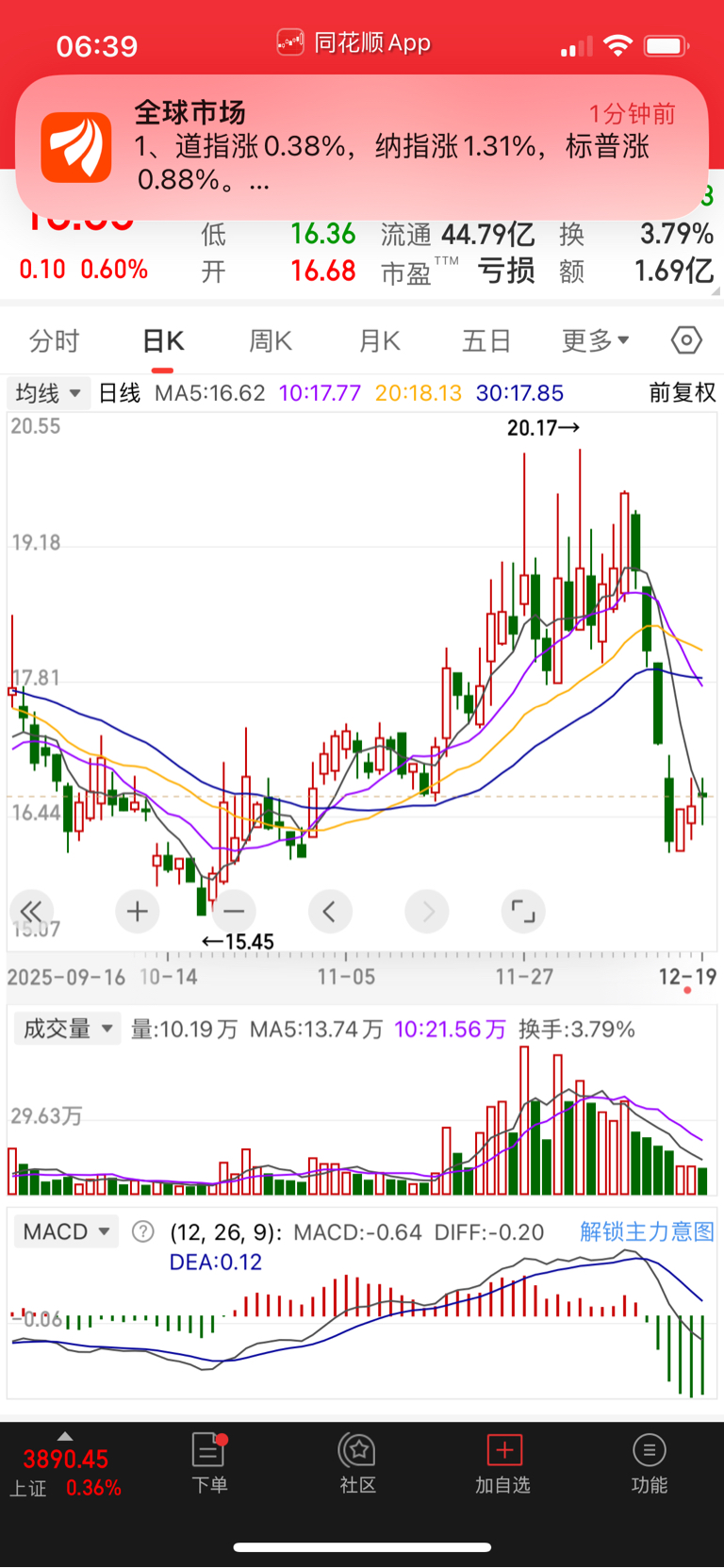Expand the 上证 index bar arrow

point(64,1436)
